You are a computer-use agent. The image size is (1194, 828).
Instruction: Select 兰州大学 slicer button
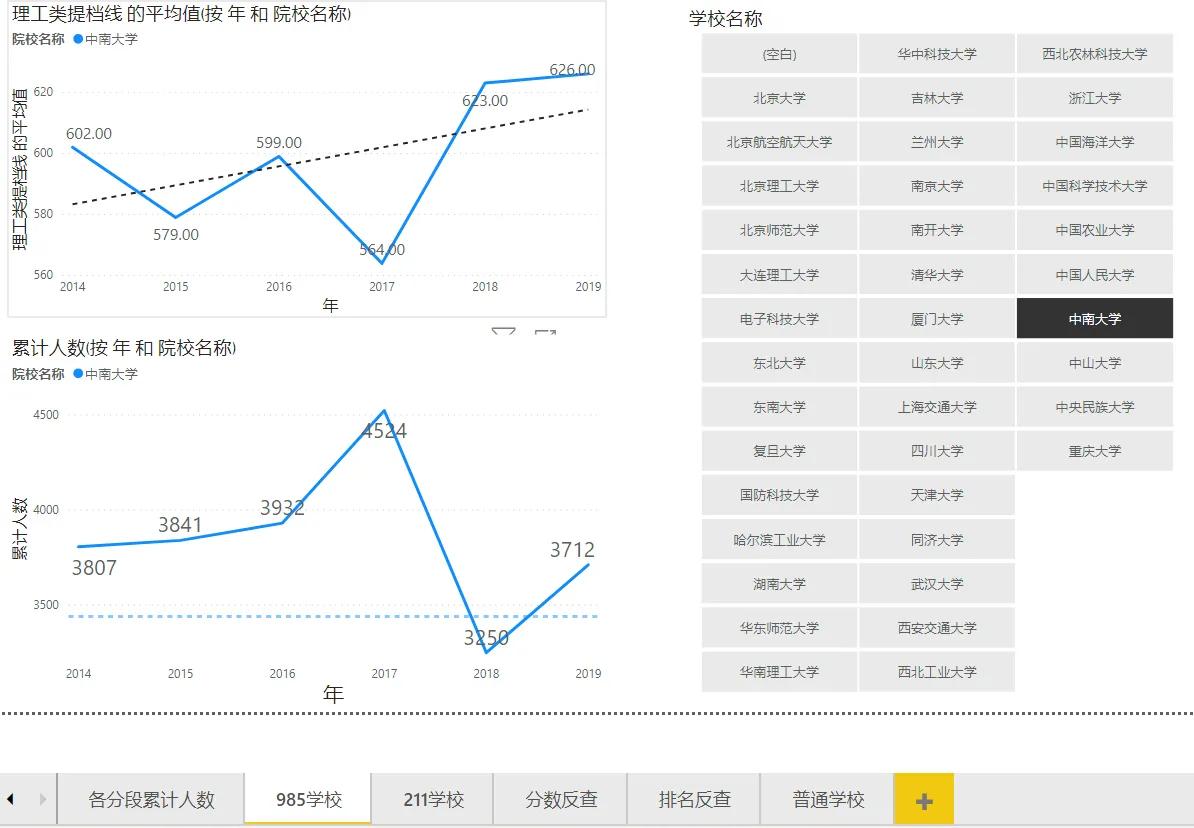click(x=937, y=142)
